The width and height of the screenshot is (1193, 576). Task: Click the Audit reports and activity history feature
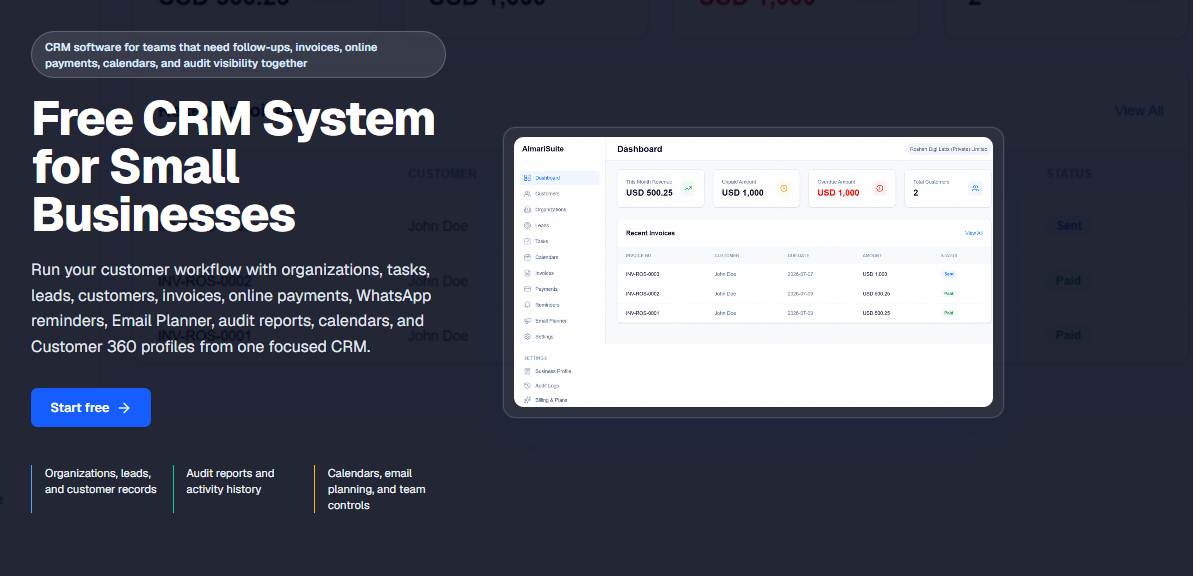tap(231, 482)
